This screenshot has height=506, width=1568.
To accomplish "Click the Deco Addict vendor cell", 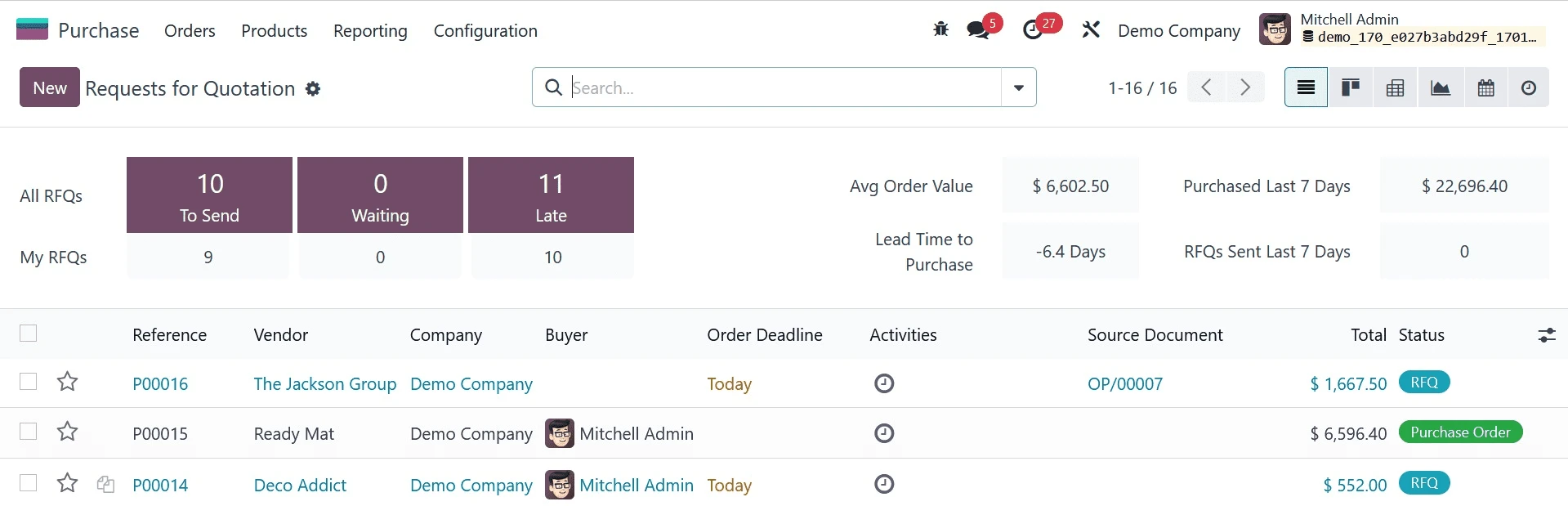I will click(x=300, y=486).
